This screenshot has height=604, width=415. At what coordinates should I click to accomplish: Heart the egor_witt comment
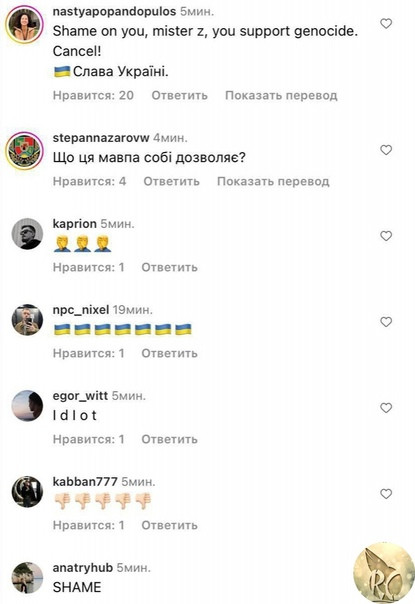point(386,408)
